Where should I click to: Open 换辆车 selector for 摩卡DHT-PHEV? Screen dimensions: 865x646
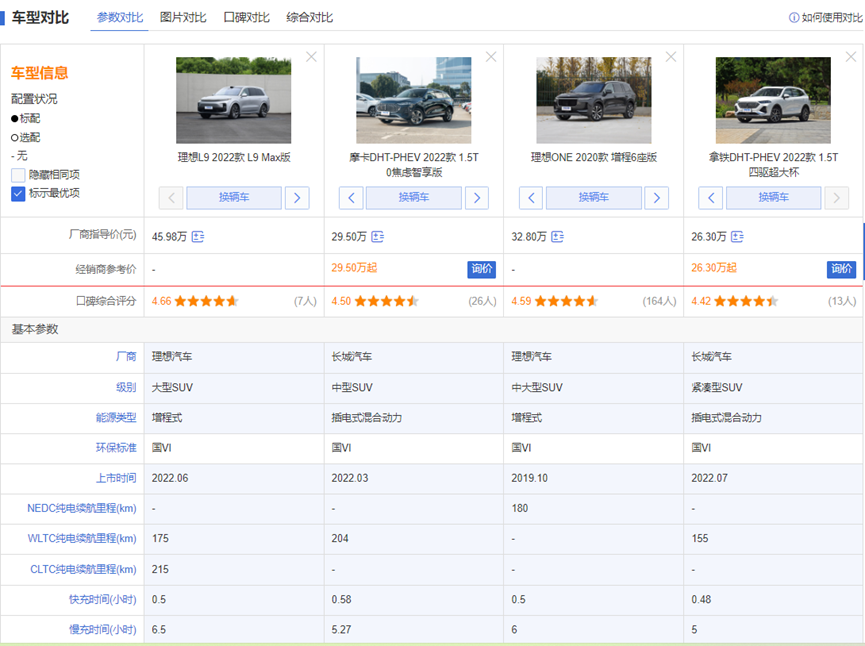413,198
